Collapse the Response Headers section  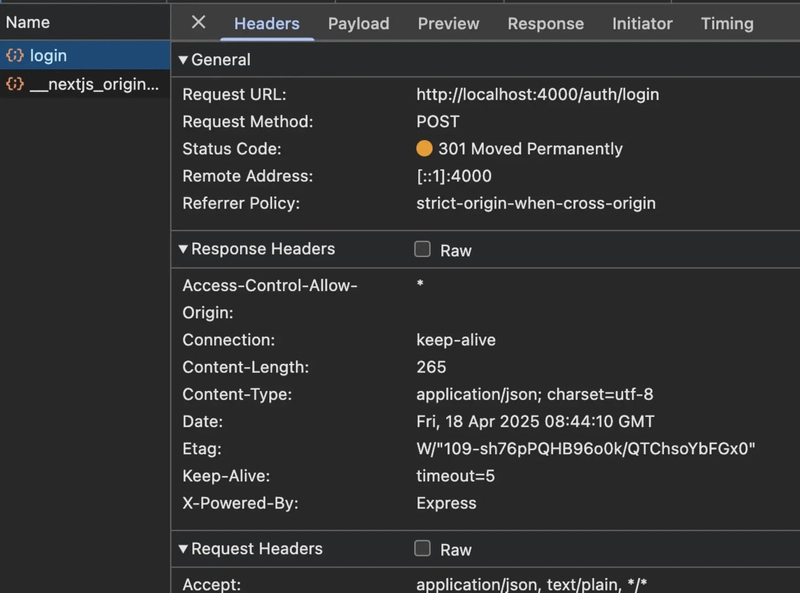click(183, 249)
